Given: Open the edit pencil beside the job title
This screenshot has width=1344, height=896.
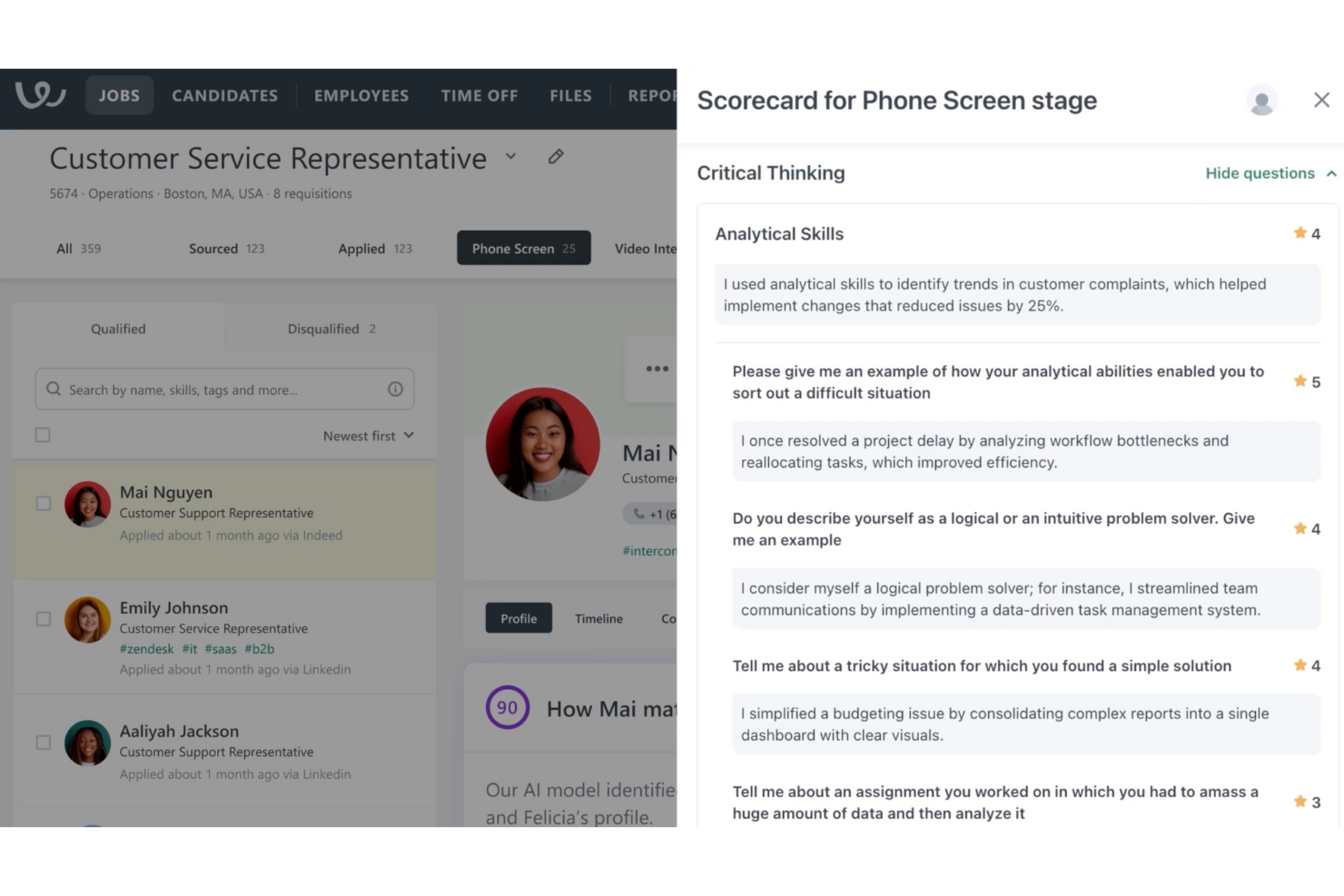Looking at the screenshot, I should tap(556, 157).
